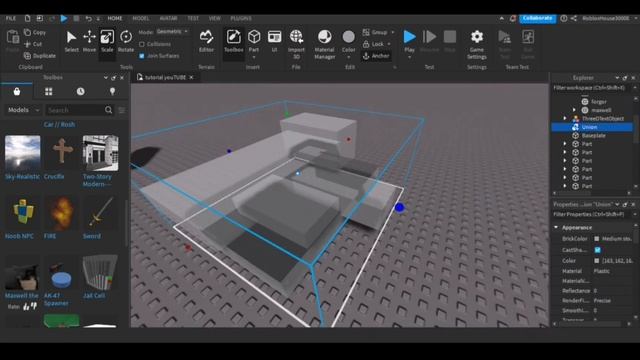Screen dimensions: 640x360
Task: Close the tutorial youTUBE document tab
Action: [191, 78]
